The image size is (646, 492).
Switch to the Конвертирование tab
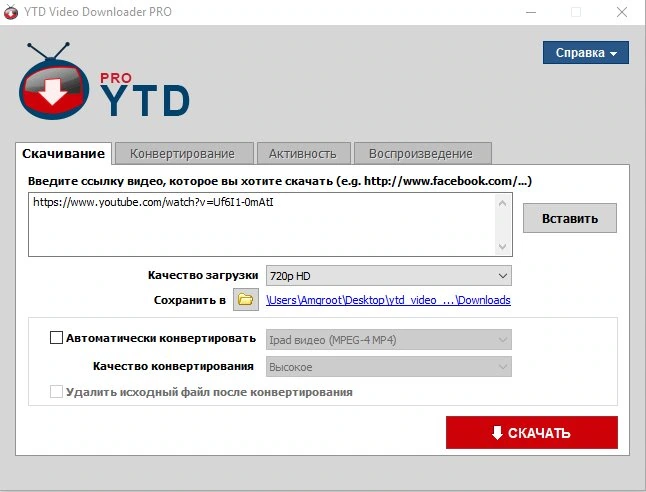[183, 154]
